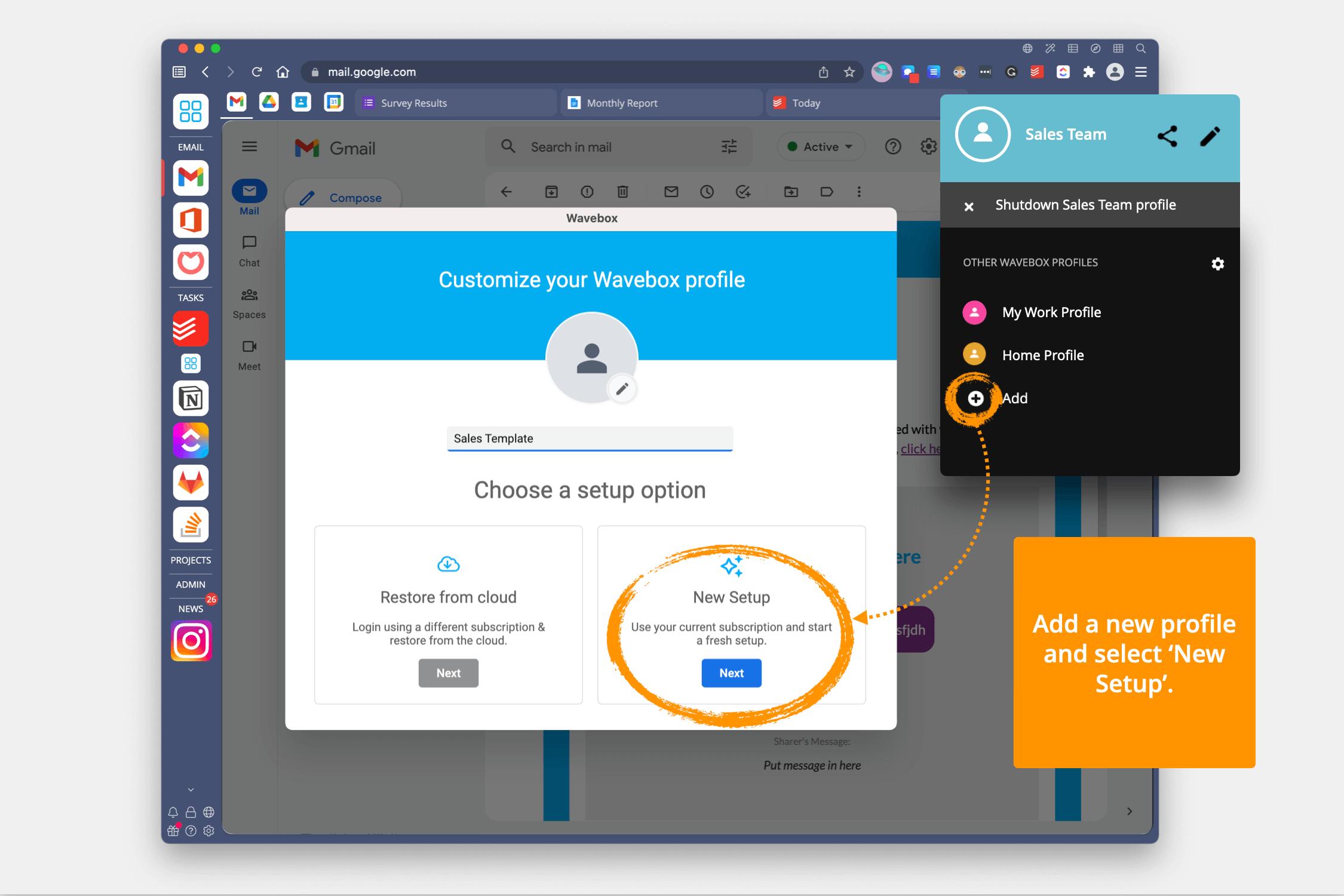Click the share icon in the Sales Team header
The image size is (1344, 896).
point(1167,136)
